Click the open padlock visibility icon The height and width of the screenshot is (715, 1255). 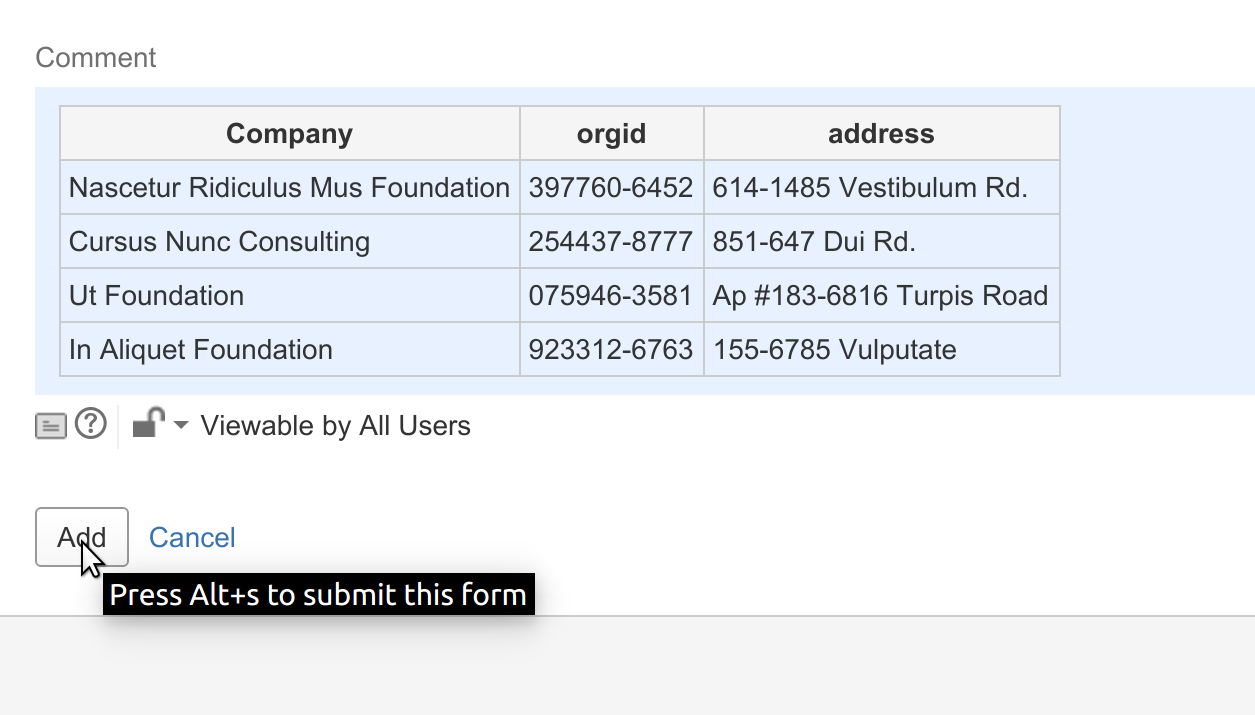coord(149,423)
